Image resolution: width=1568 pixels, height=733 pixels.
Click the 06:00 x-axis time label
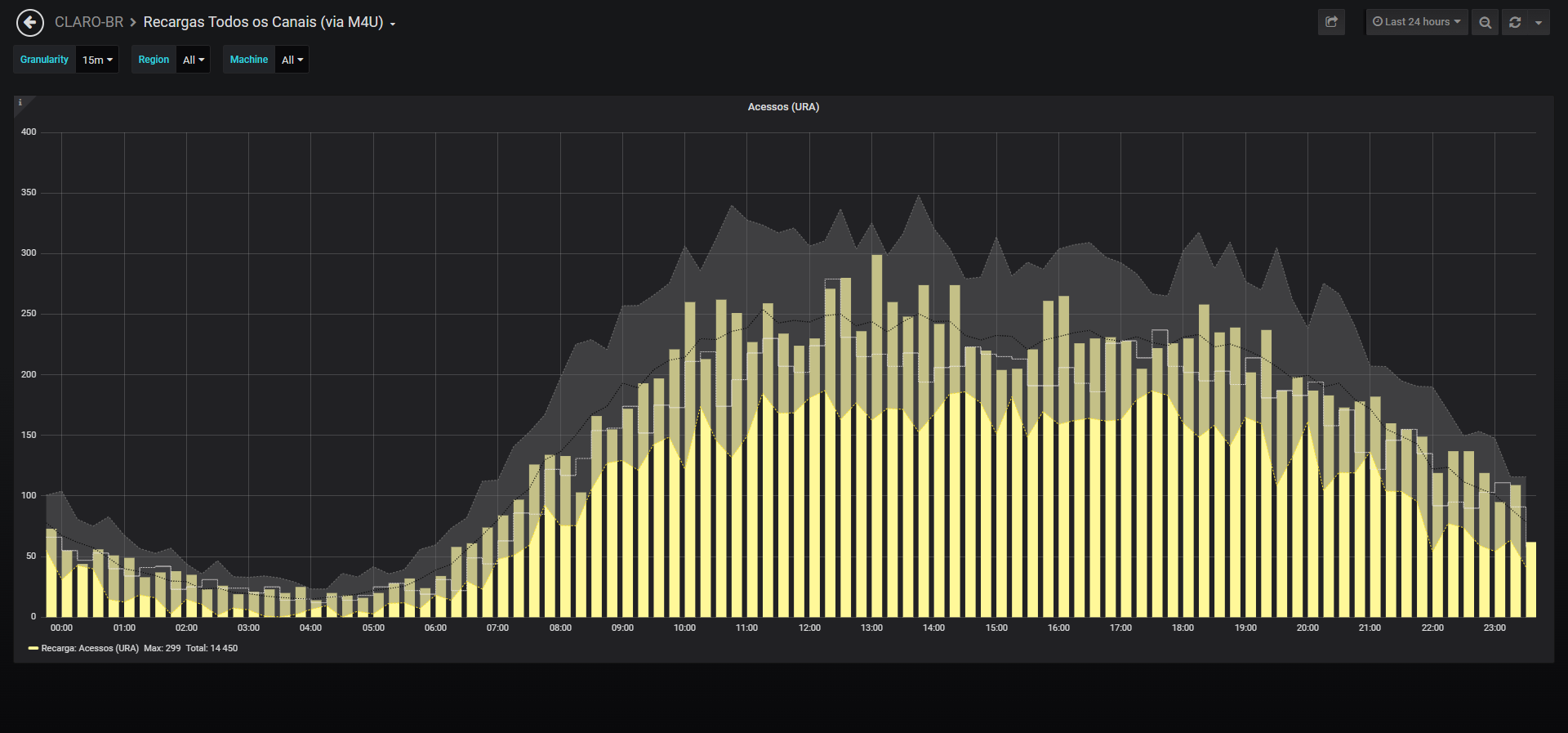[435, 628]
